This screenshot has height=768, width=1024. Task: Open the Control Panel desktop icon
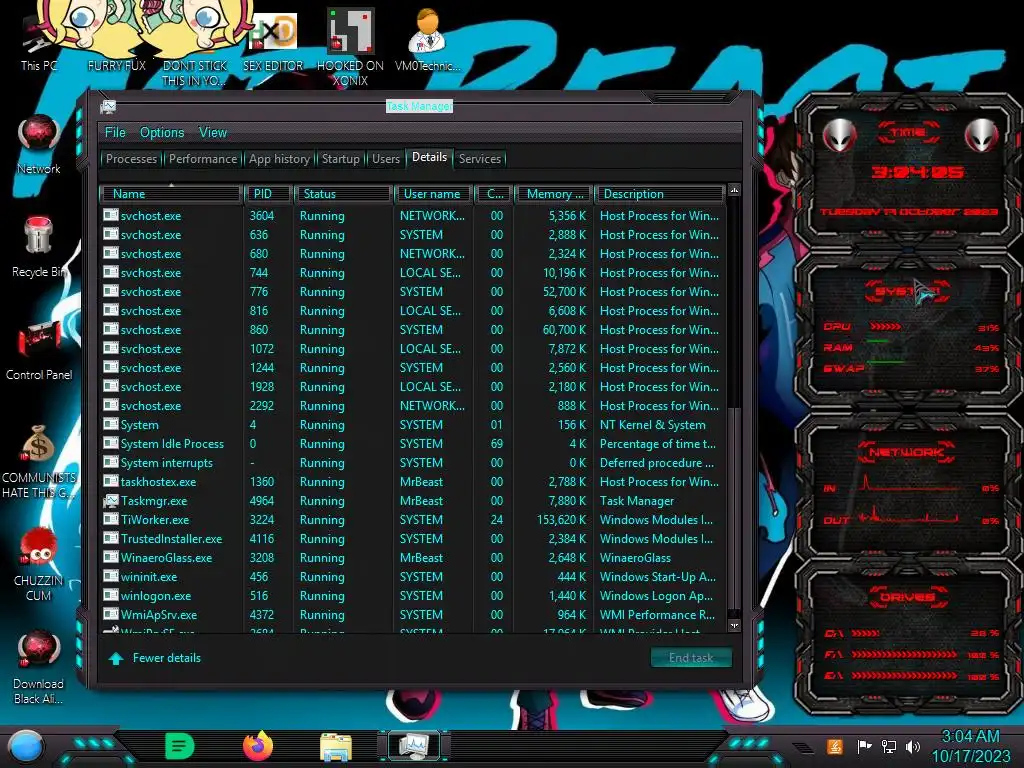click(39, 351)
